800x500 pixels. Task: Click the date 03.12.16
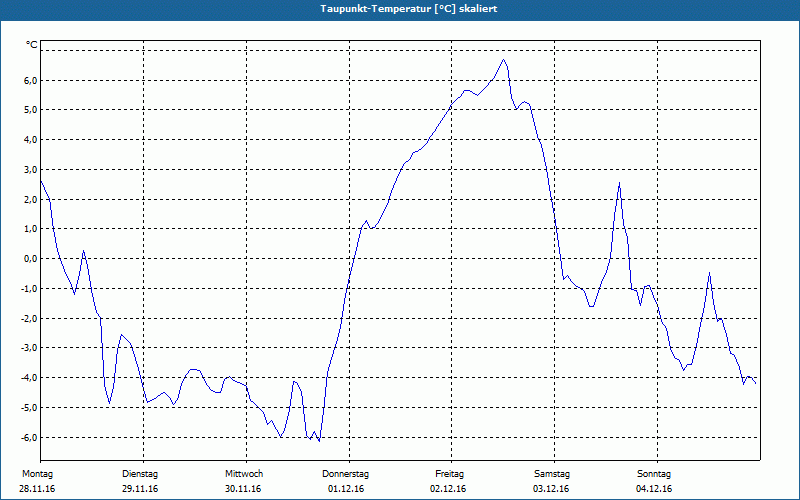[x=551, y=489]
